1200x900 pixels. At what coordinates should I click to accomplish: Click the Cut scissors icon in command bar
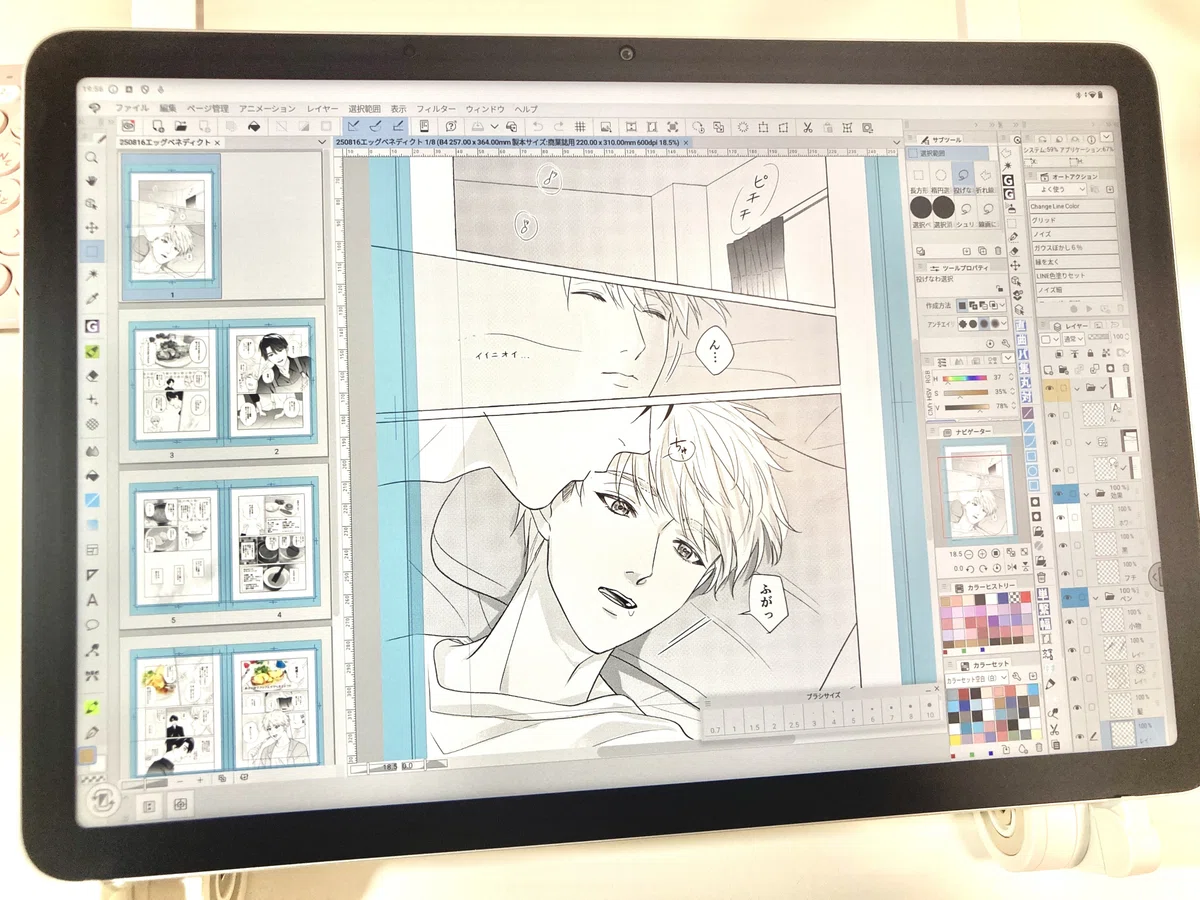tap(808, 128)
